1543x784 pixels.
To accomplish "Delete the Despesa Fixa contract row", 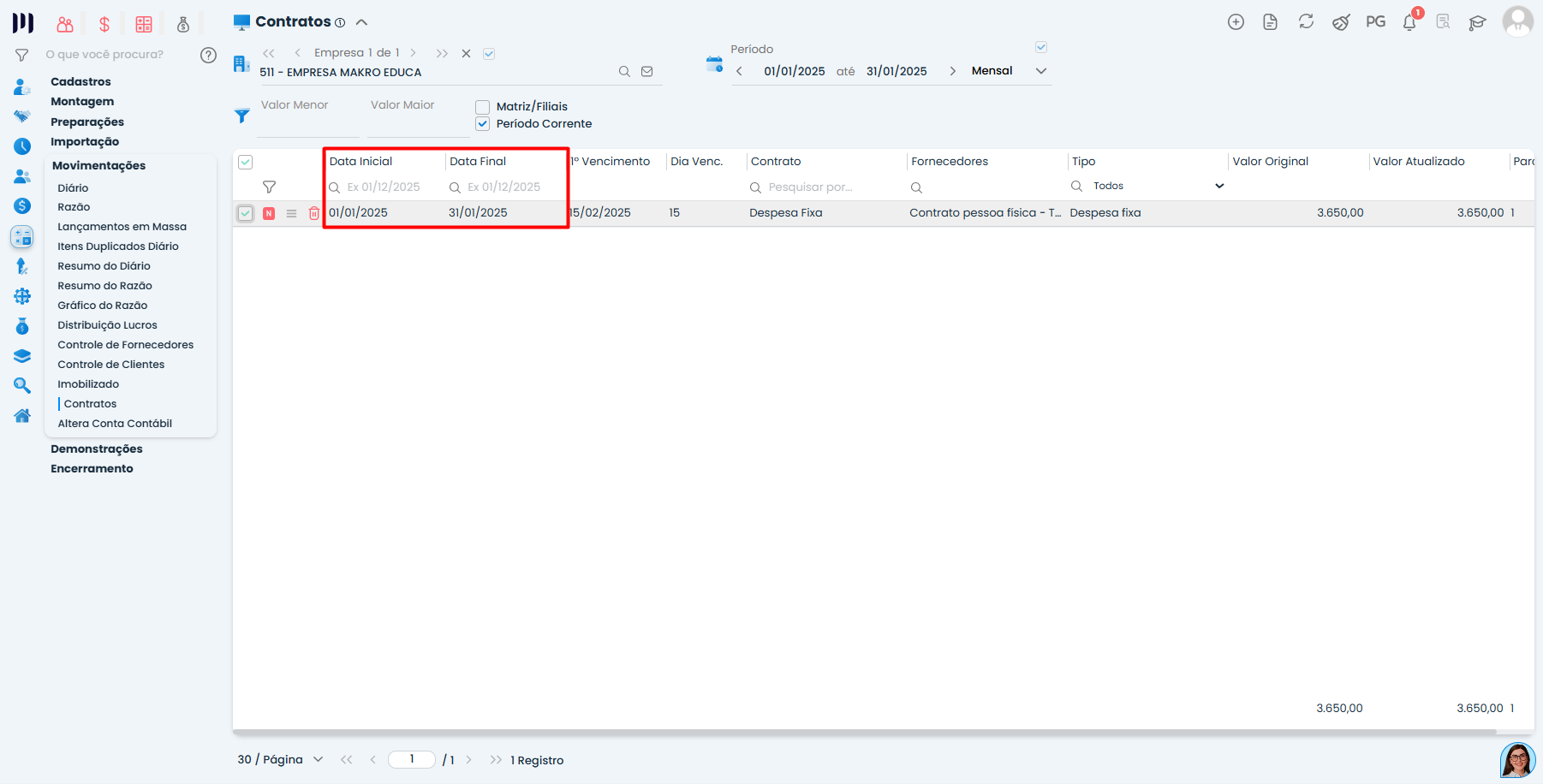I will (x=314, y=213).
